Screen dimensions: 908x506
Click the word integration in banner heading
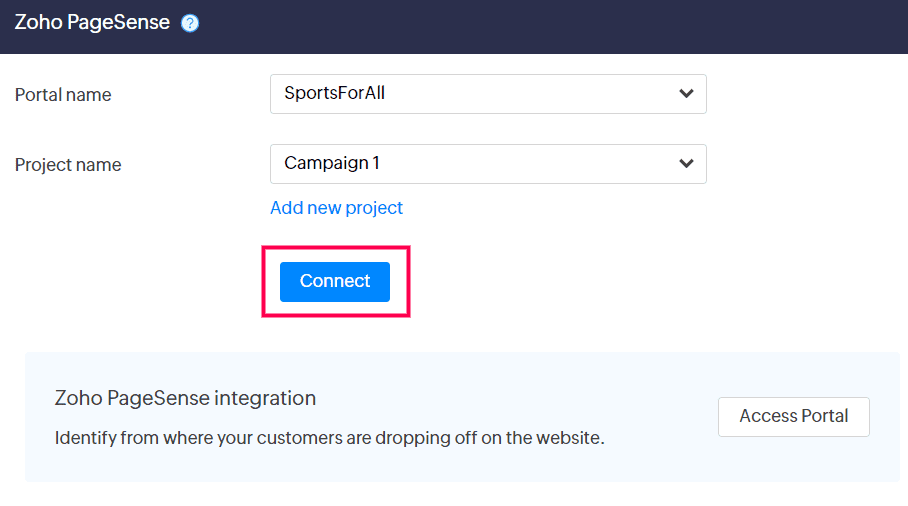pos(264,398)
